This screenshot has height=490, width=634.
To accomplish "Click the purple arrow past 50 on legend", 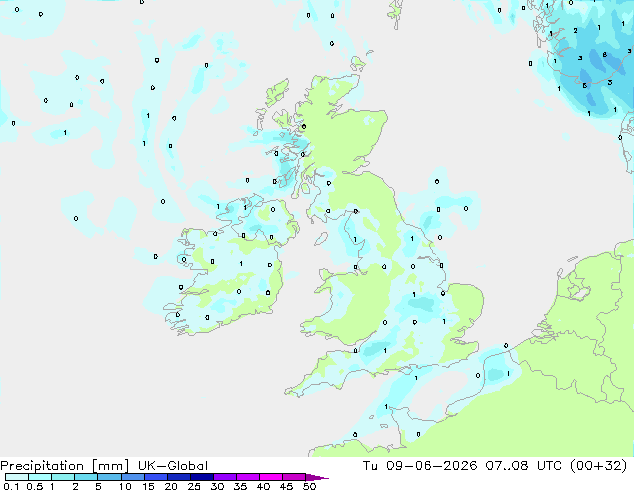I will (x=317, y=477).
